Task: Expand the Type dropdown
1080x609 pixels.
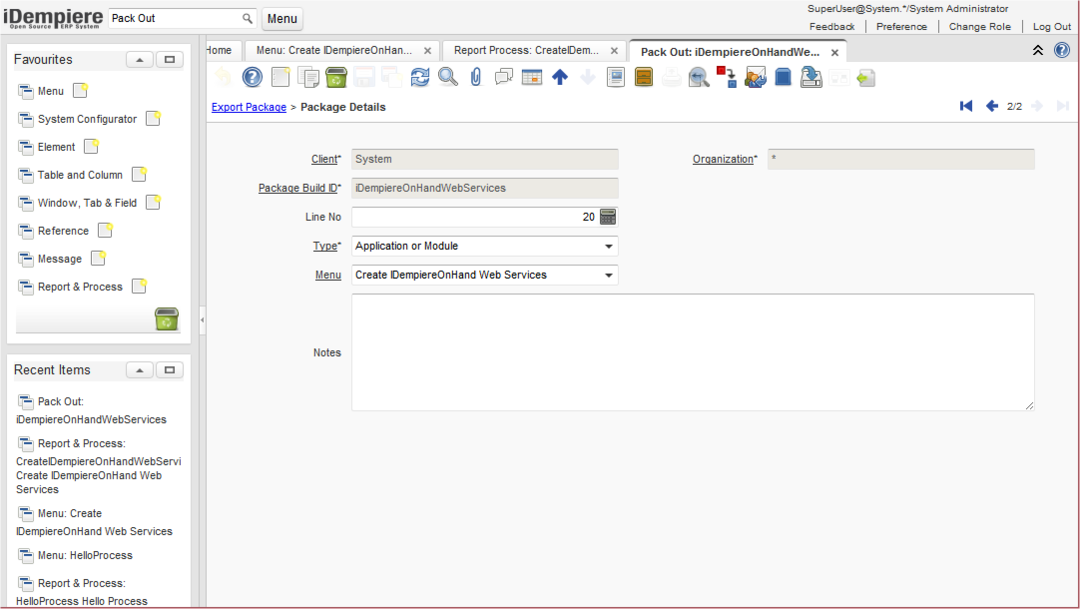Action: pos(608,246)
